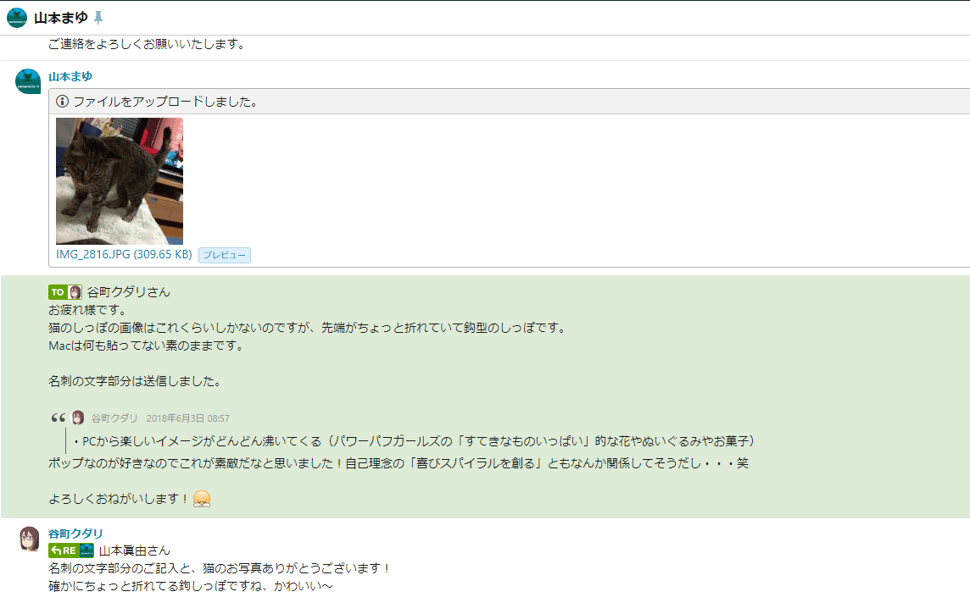Open the sender name link 谷町クダリ

(x=75, y=534)
